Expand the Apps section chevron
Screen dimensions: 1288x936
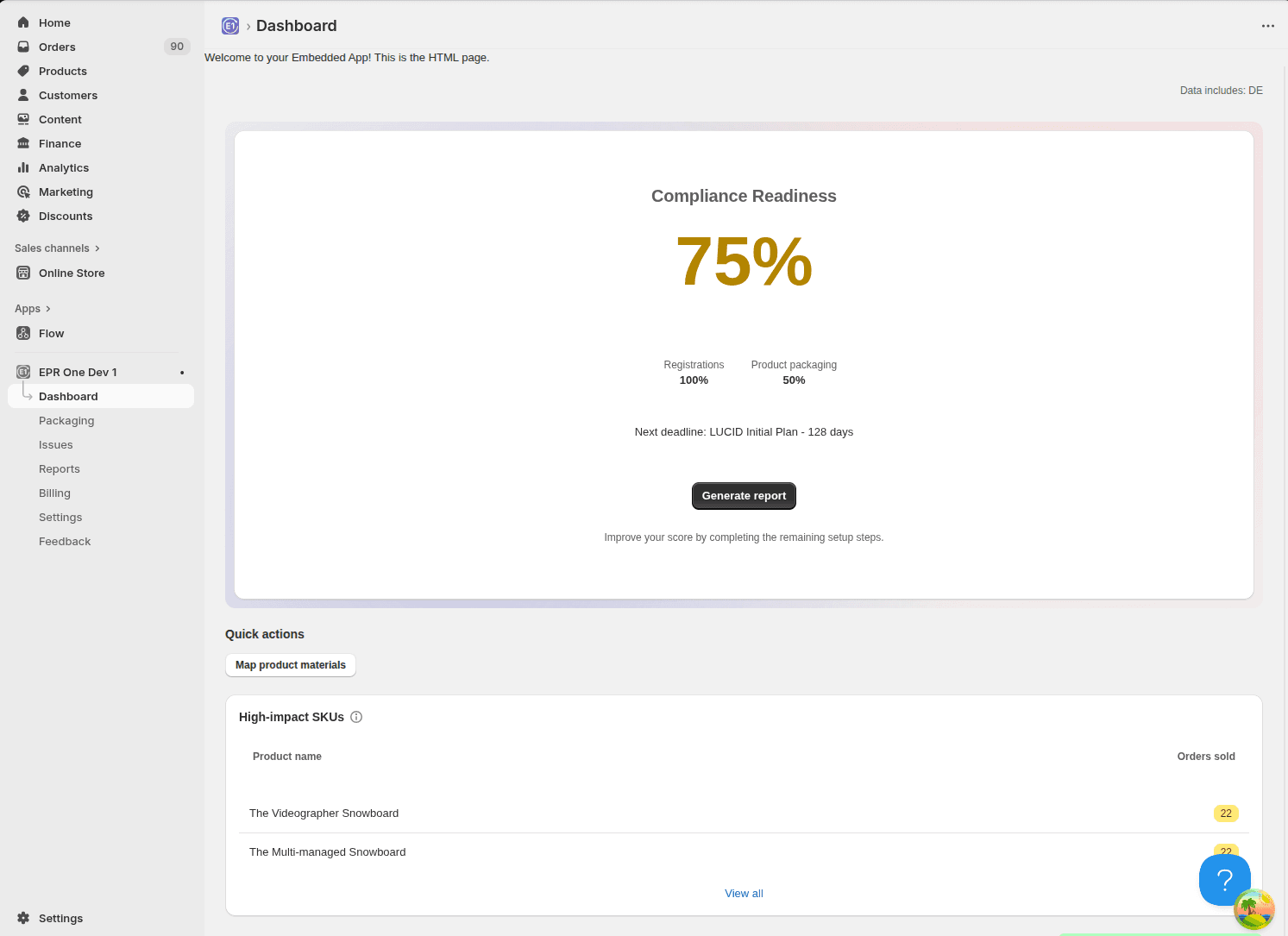coord(49,308)
